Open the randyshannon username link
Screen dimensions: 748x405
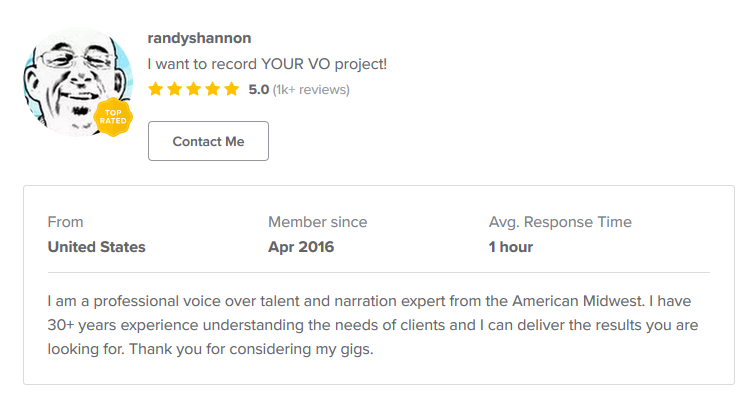tap(199, 38)
